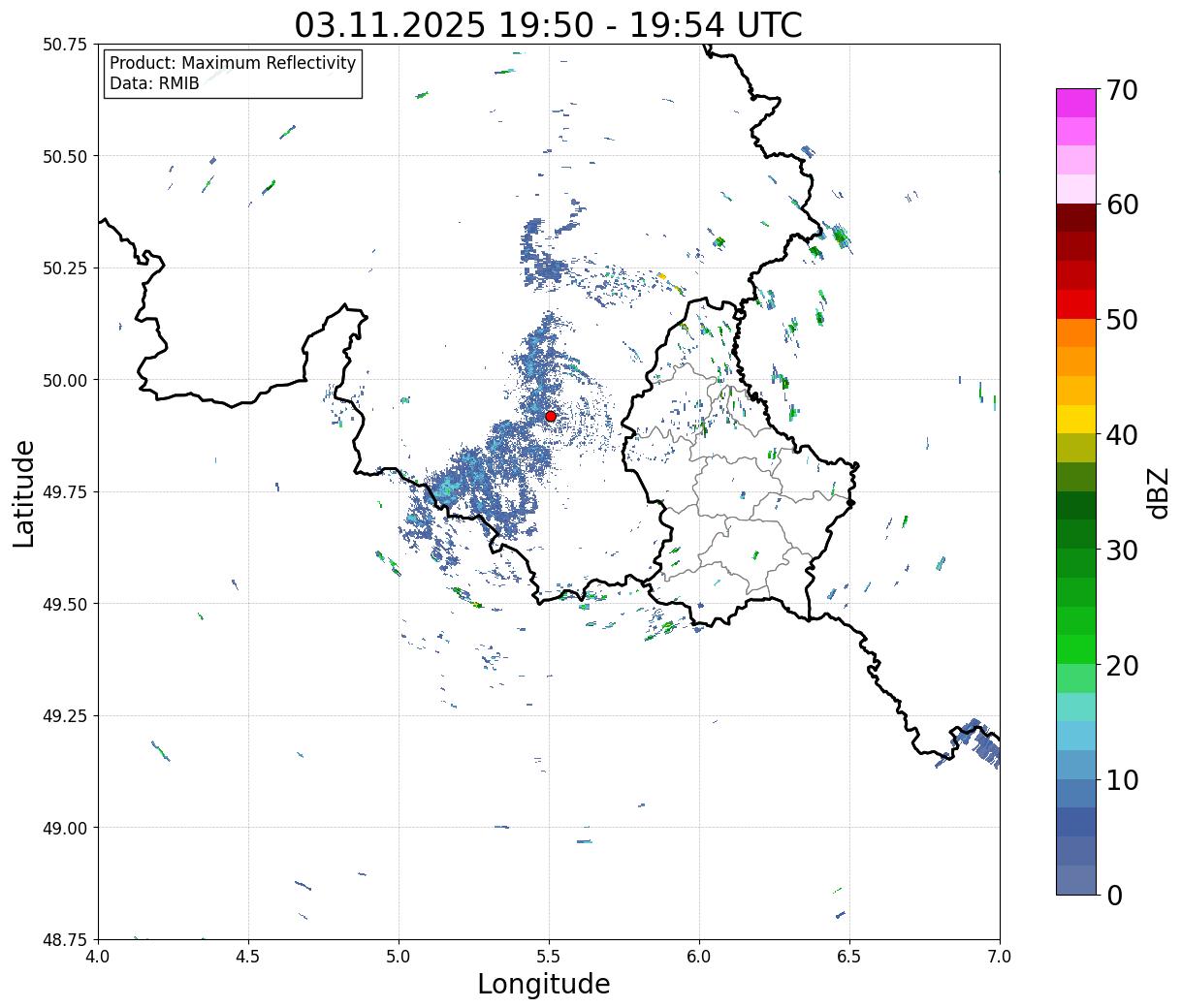Pick the dark red swatch just below 60
The image size is (1182, 1008).
click(x=1076, y=218)
